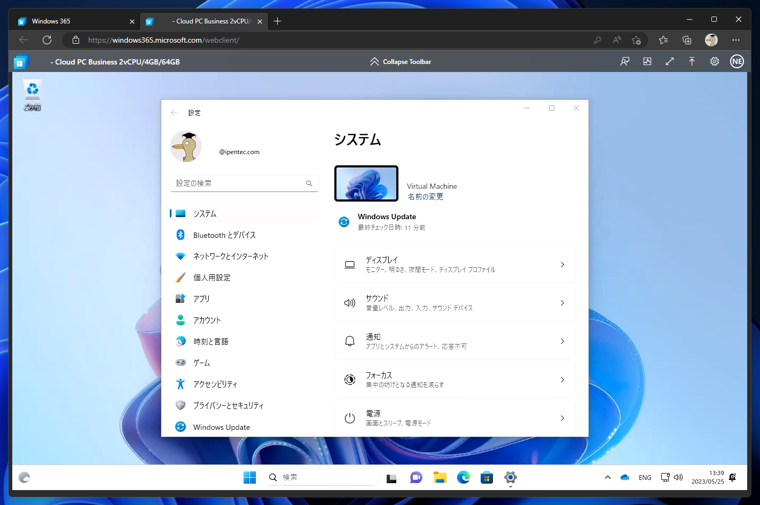
Task: Click the taskbar search box
Action: (321, 477)
